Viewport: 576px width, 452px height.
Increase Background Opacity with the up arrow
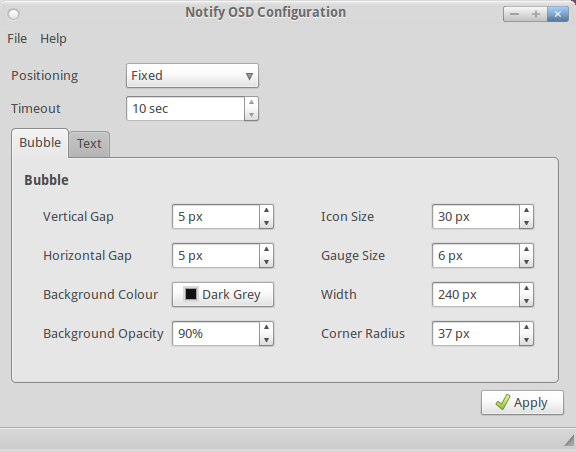pyautogui.click(x=266, y=327)
